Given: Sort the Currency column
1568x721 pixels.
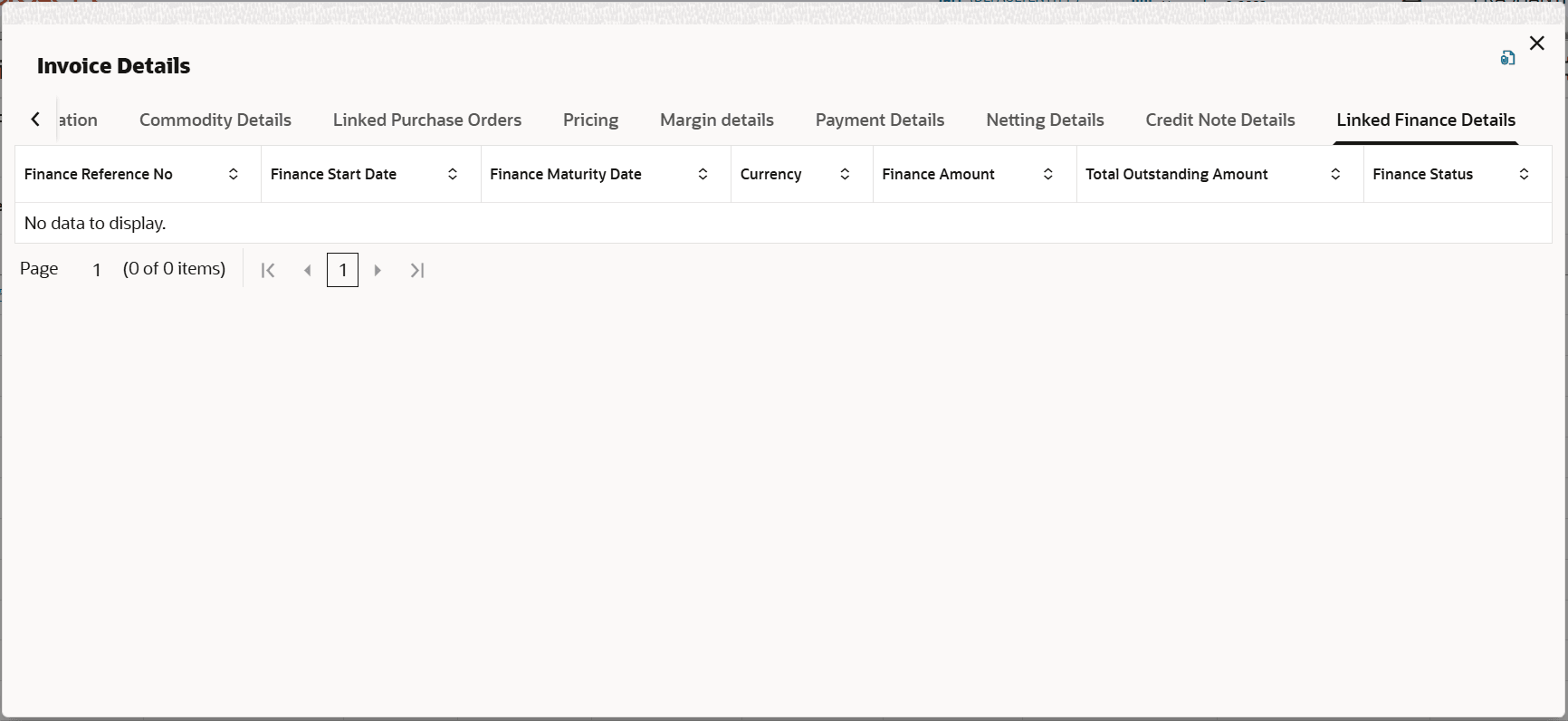Looking at the screenshot, I should [845, 174].
